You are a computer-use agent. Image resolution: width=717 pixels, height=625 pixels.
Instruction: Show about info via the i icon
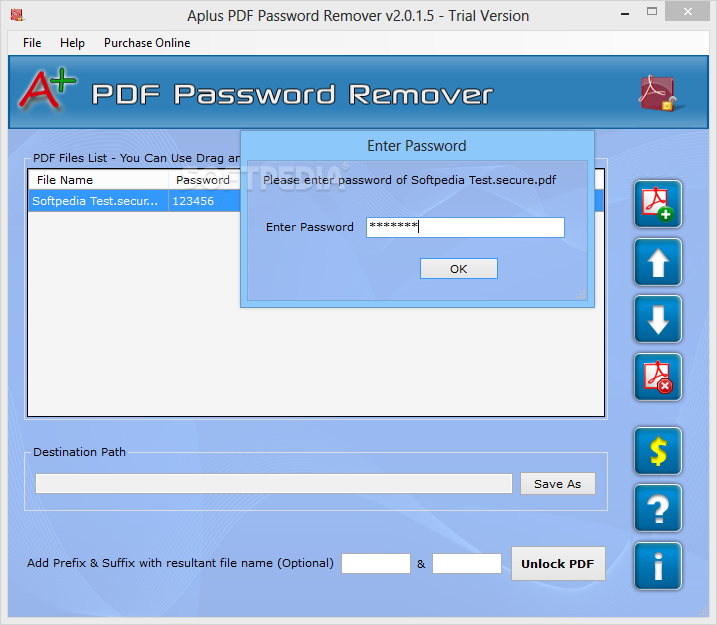tap(658, 566)
